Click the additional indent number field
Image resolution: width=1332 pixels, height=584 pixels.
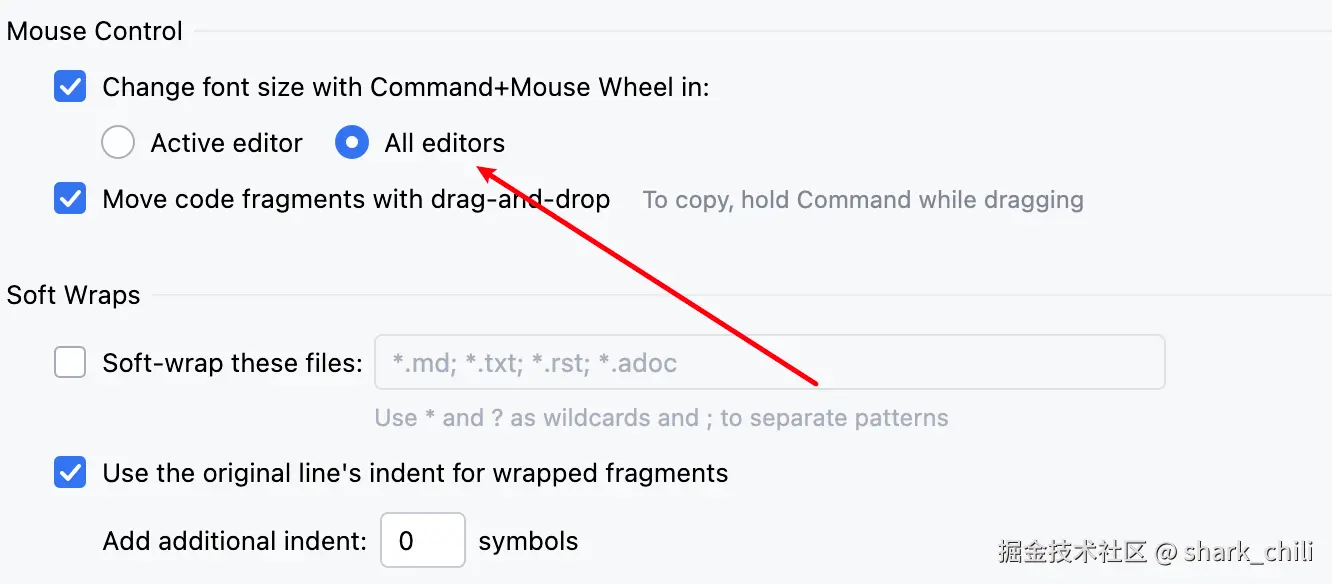pyautogui.click(x=422, y=541)
